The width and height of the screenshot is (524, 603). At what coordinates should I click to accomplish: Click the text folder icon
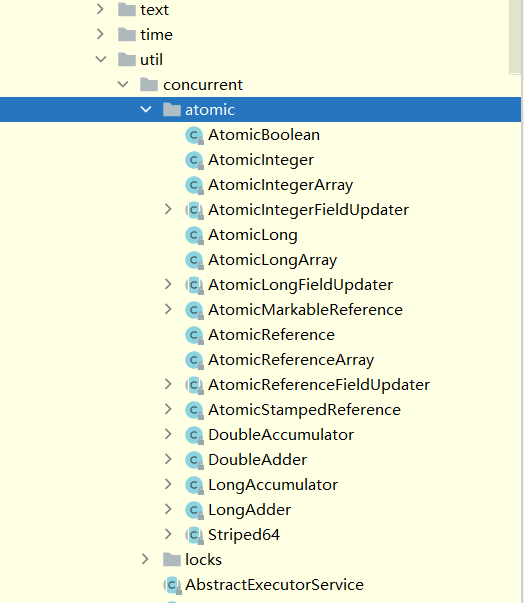click(126, 10)
